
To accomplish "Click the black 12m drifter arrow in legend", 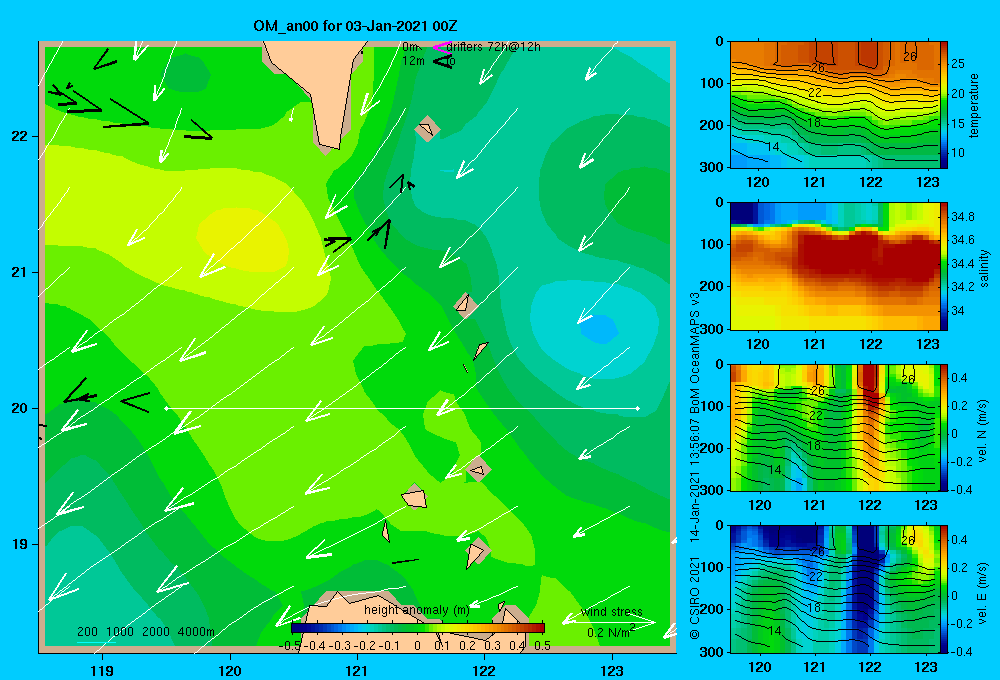I will tap(443, 61).
